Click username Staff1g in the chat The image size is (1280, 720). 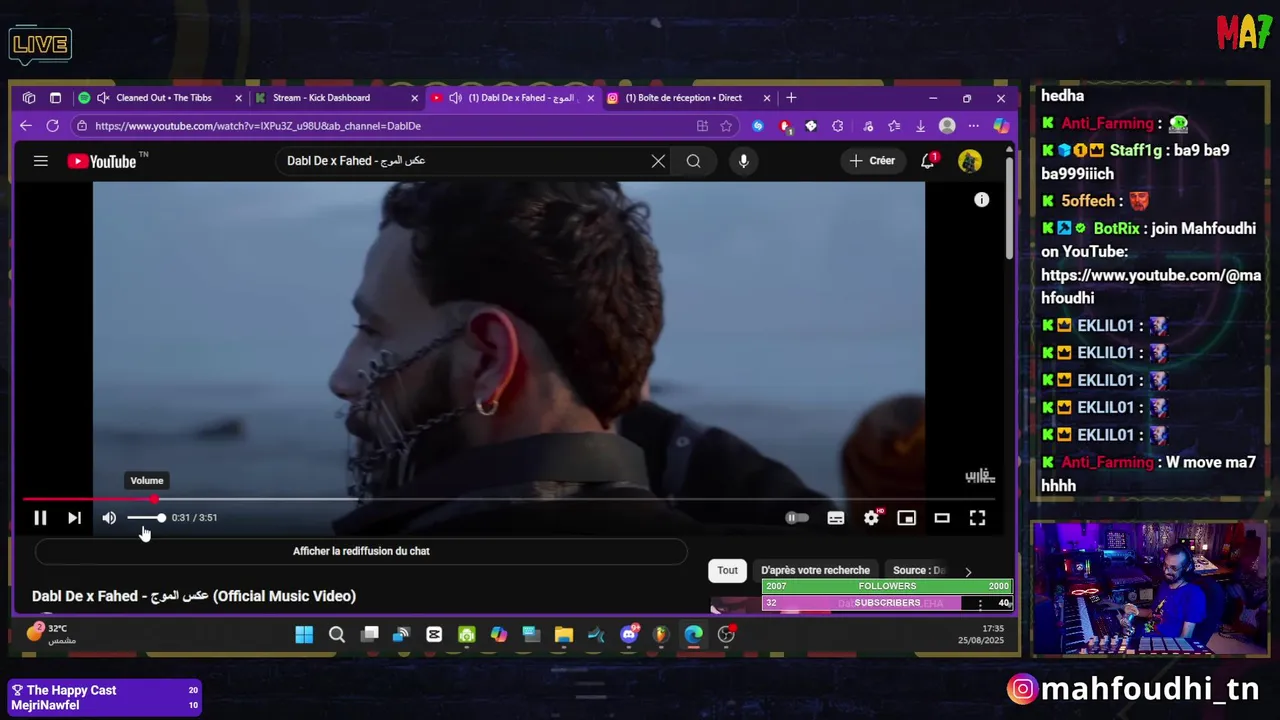(1136, 150)
